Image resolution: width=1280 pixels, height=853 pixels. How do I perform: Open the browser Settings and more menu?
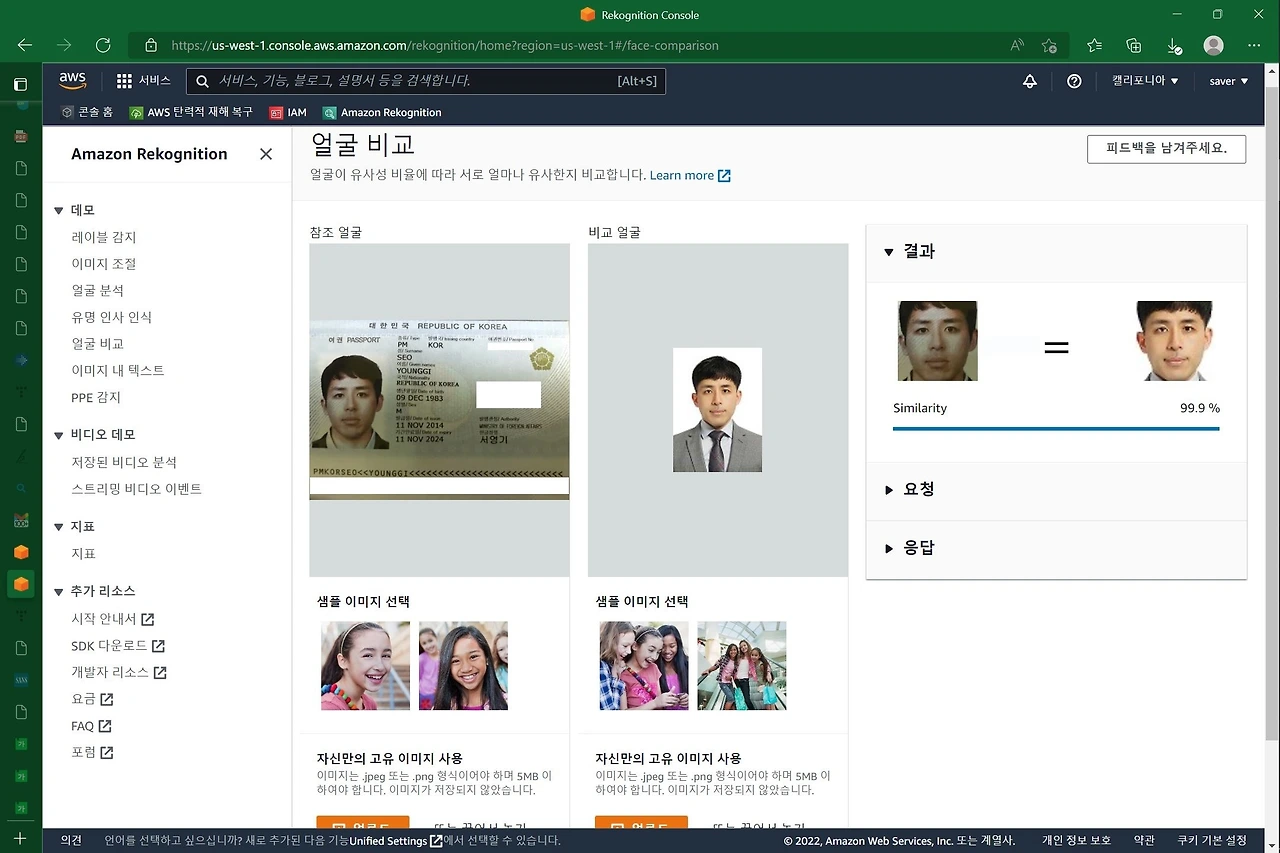tap(1254, 45)
